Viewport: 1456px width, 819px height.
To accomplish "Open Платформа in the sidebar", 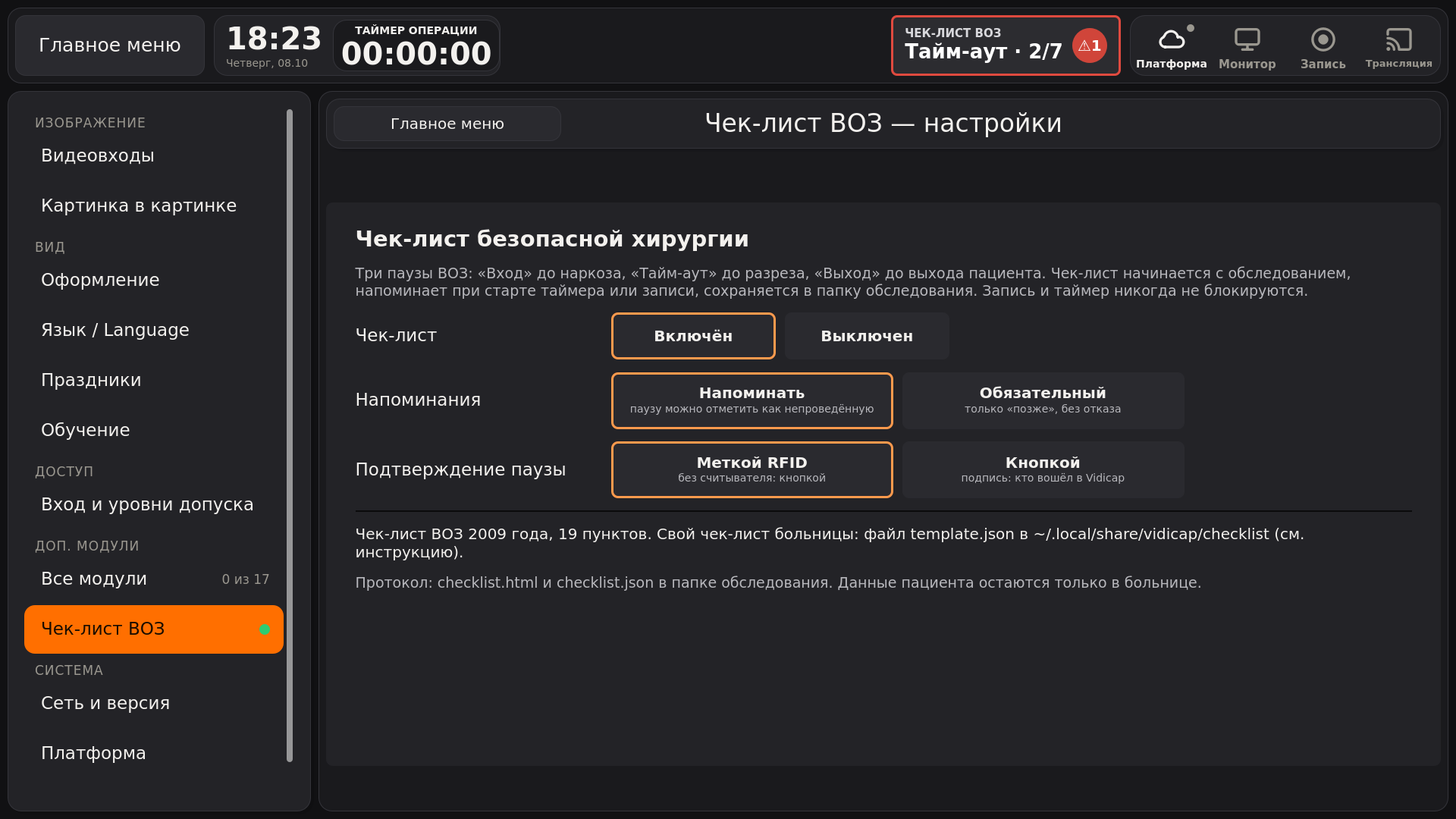I will coord(154,753).
